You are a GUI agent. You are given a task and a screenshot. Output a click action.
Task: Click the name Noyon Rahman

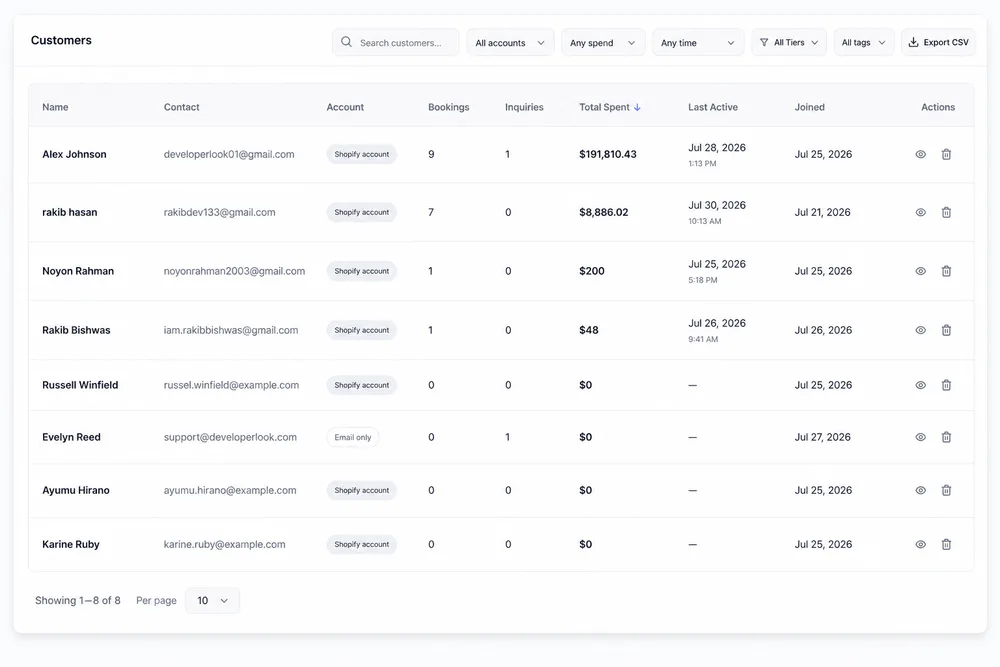pos(78,271)
